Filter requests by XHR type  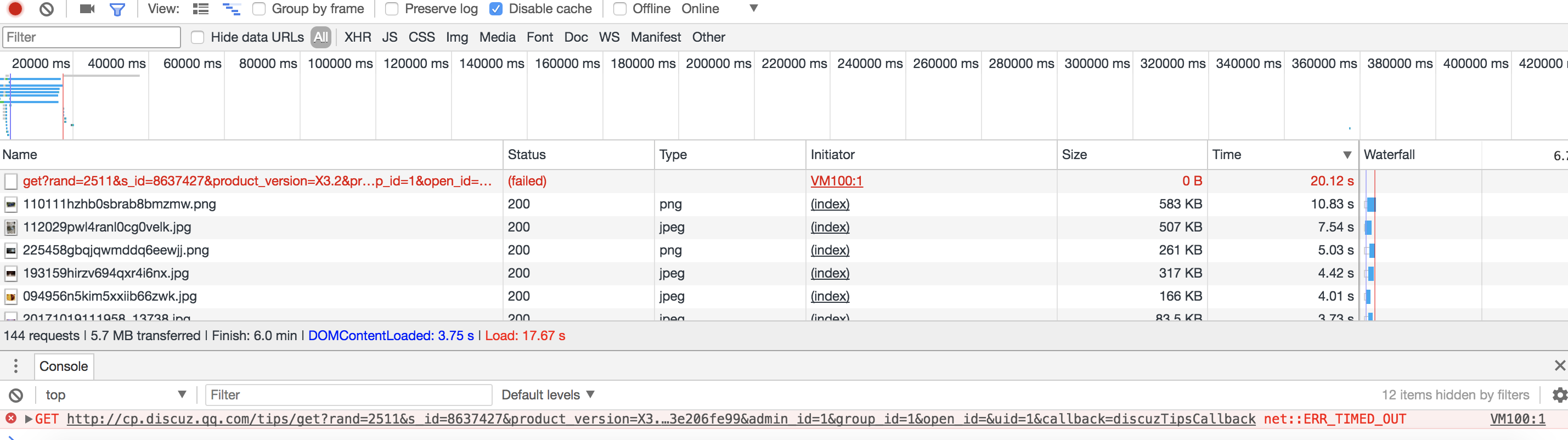(357, 37)
